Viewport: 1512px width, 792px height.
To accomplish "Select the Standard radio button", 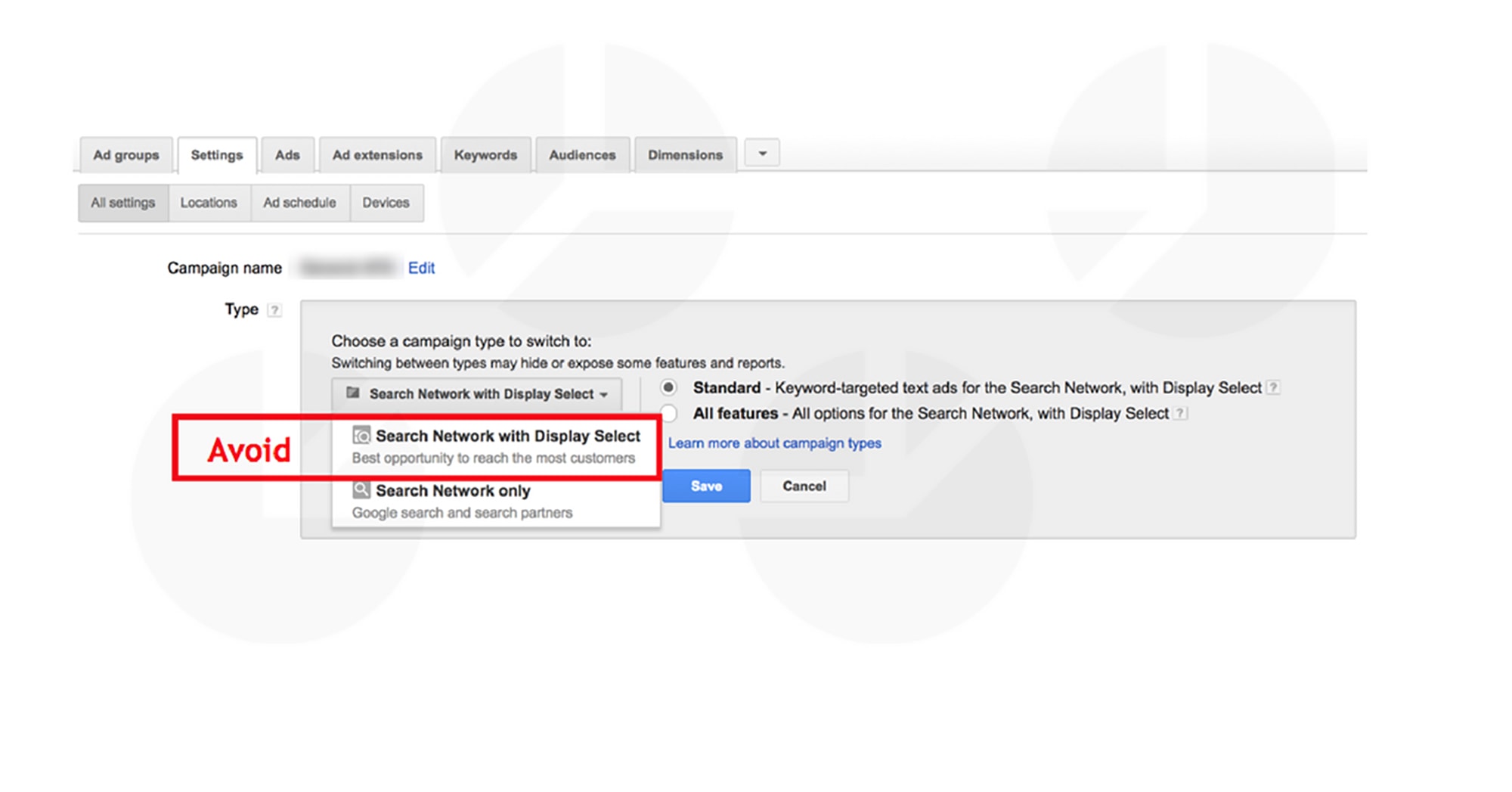I will [668, 387].
